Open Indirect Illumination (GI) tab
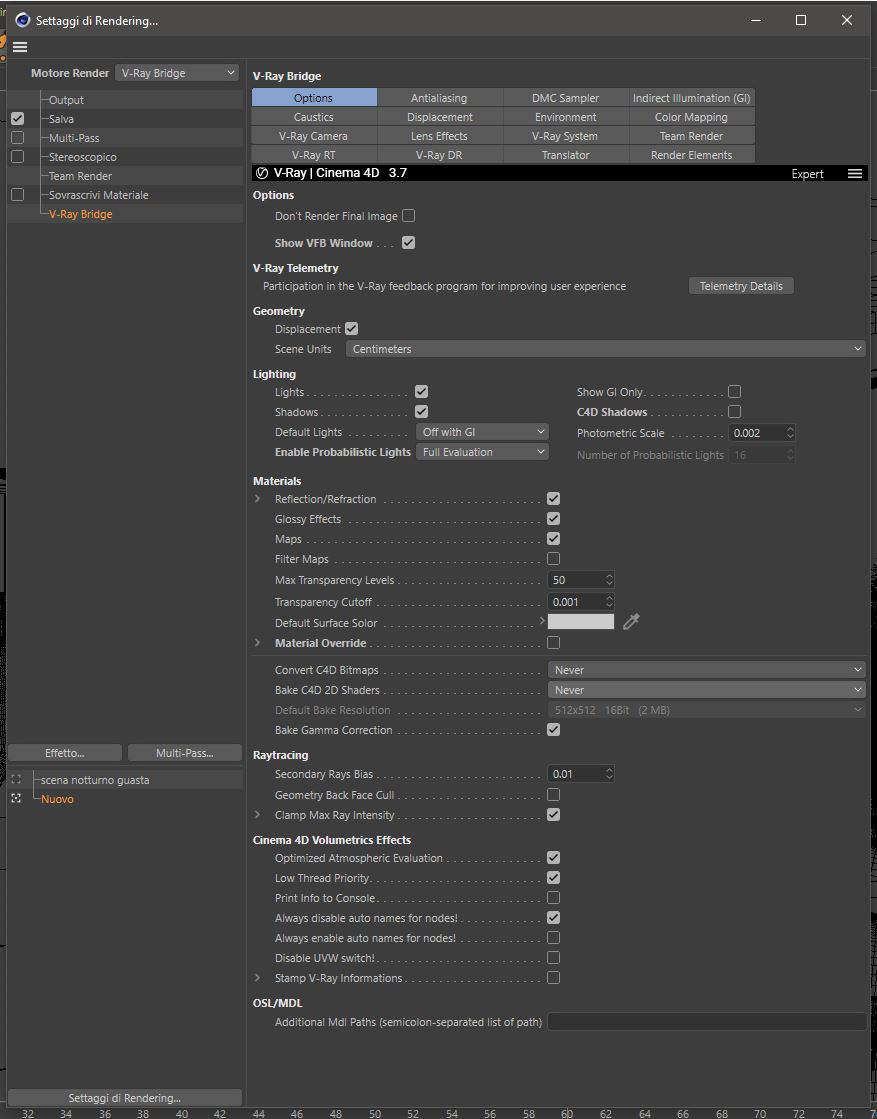Image resolution: width=877 pixels, height=1119 pixels. 691,98
